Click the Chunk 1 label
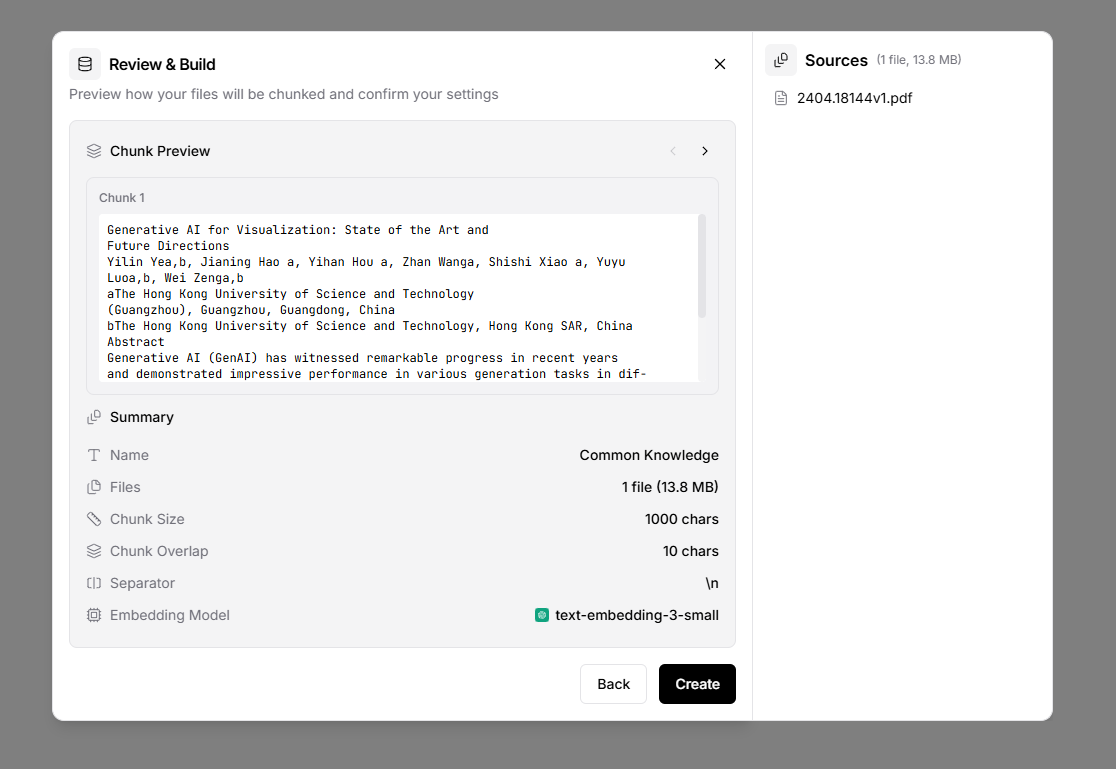This screenshot has height=769, width=1116. pyautogui.click(x=122, y=198)
